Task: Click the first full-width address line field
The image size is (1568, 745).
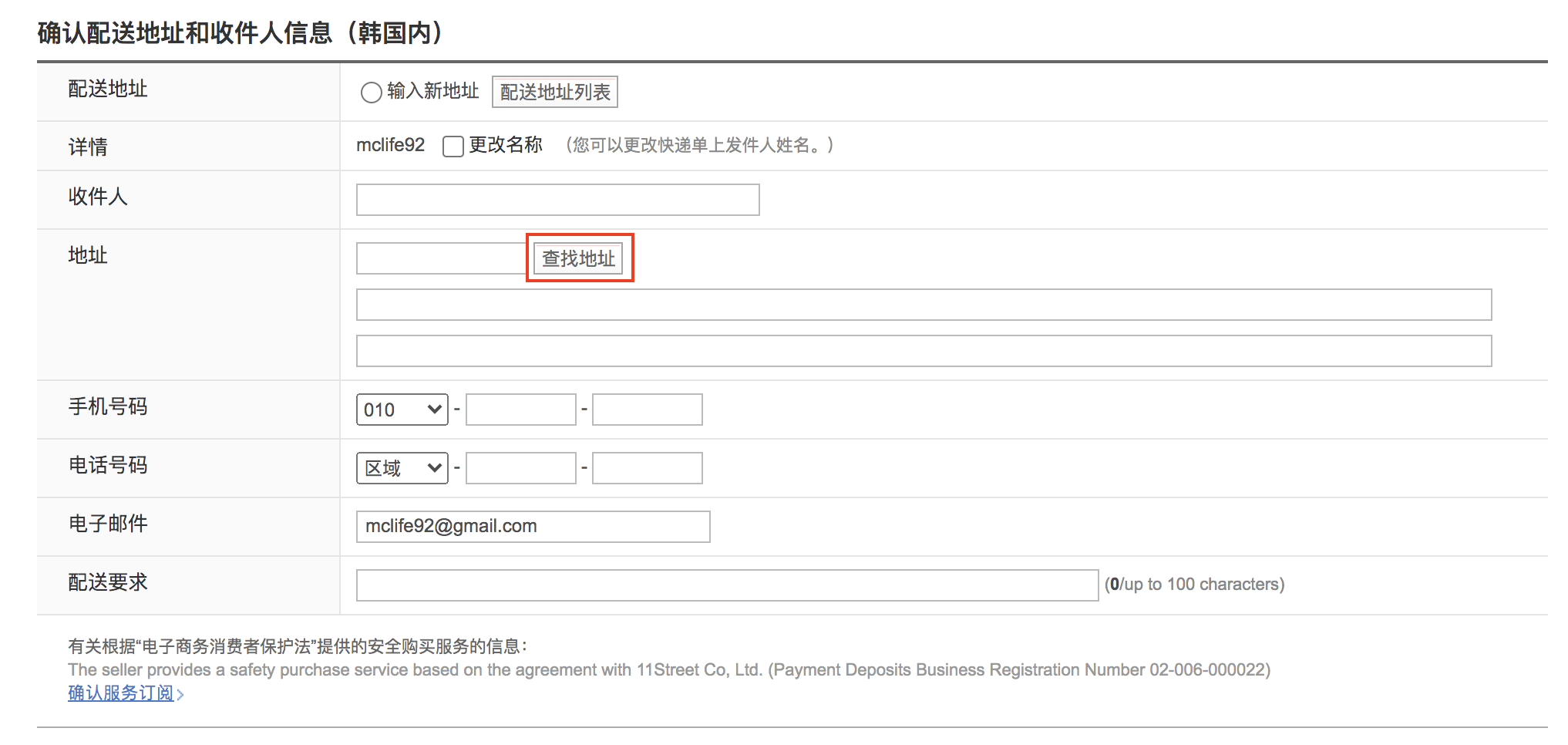Action: tap(923, 305)
